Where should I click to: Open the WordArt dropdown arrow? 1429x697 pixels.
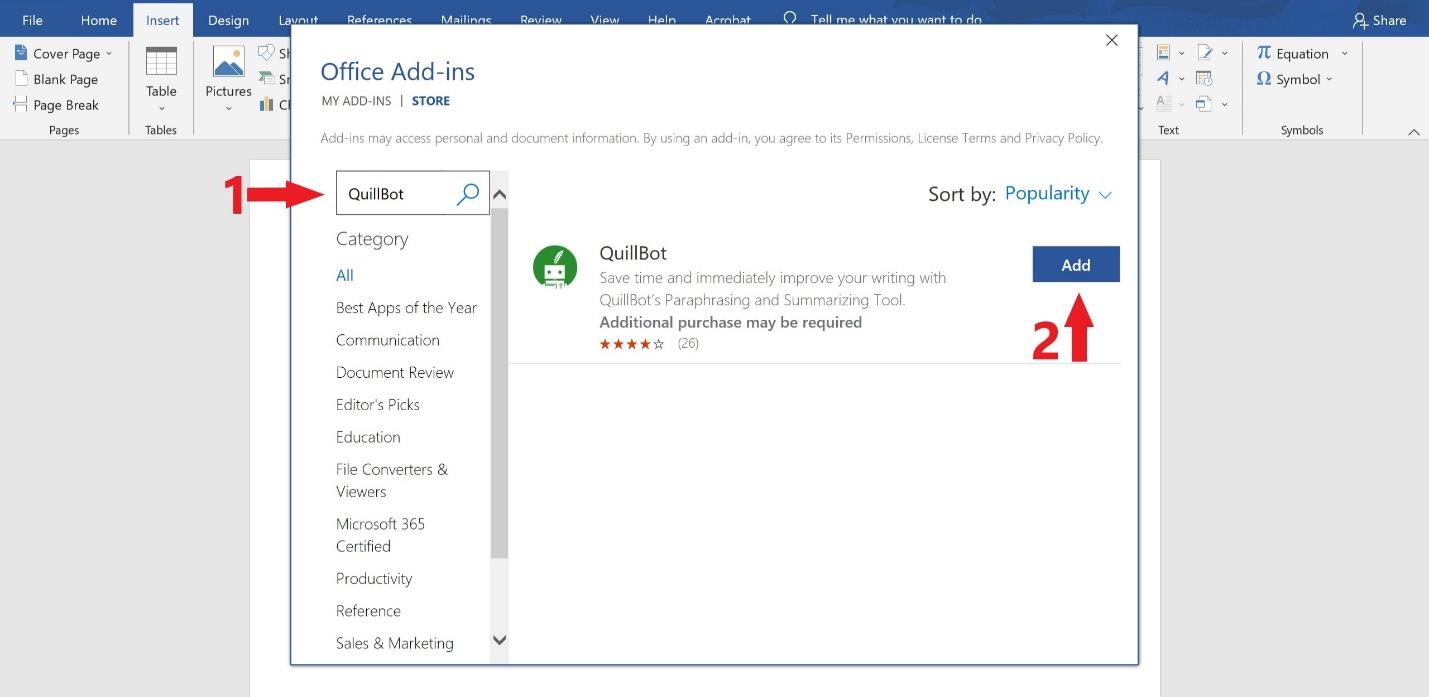1181,79
